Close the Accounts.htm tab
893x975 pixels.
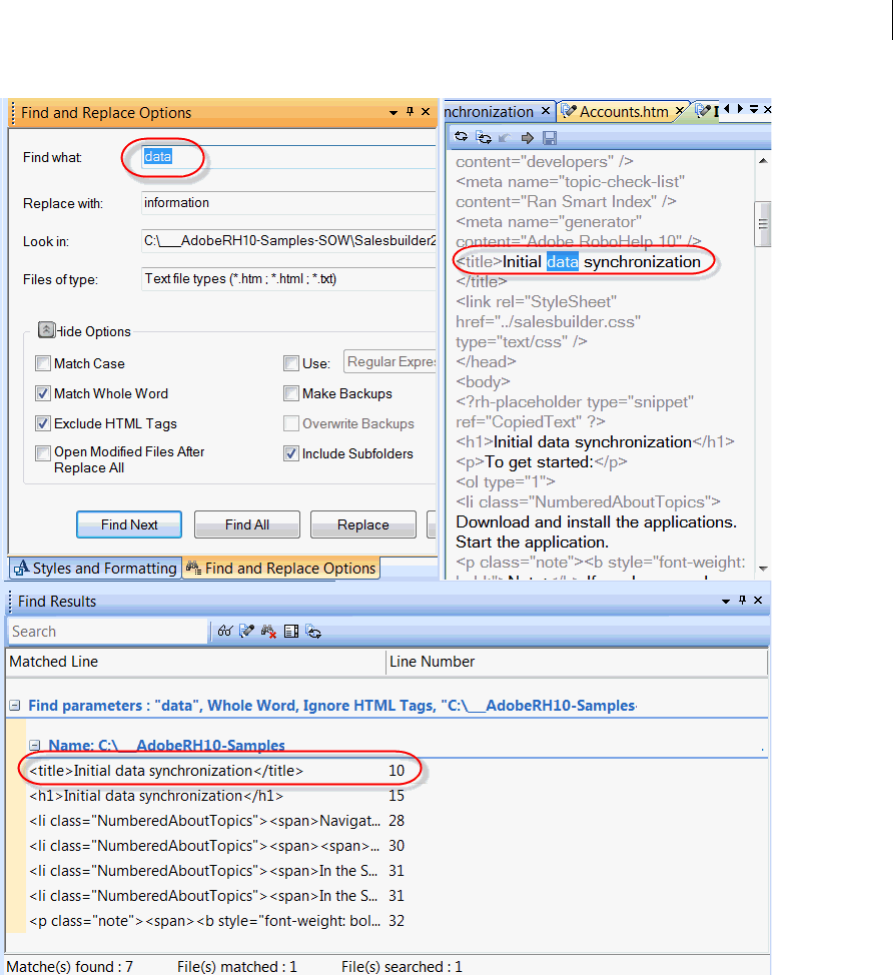pos(680,111)
